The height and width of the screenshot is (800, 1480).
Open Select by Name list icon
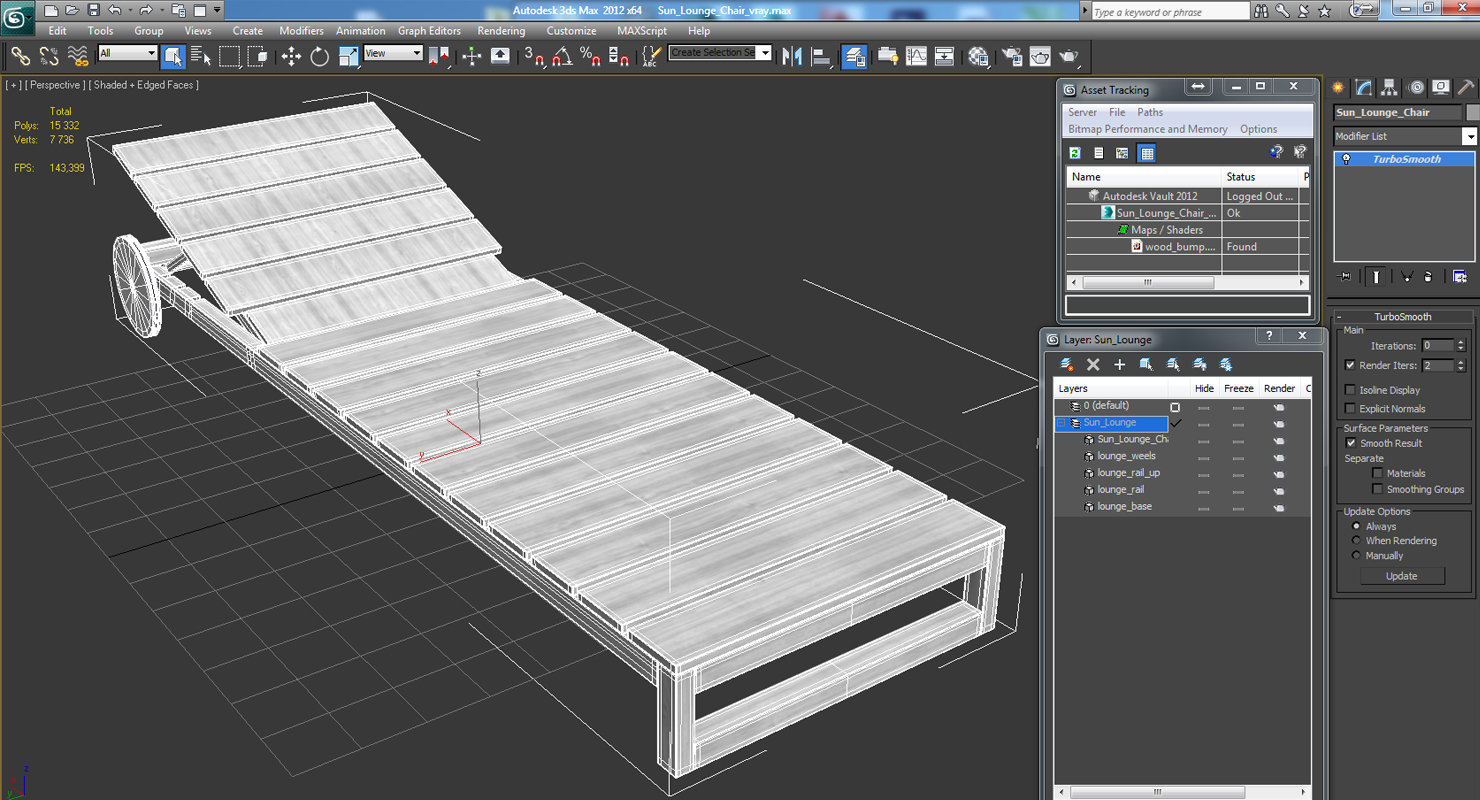(x=201, y=56)
